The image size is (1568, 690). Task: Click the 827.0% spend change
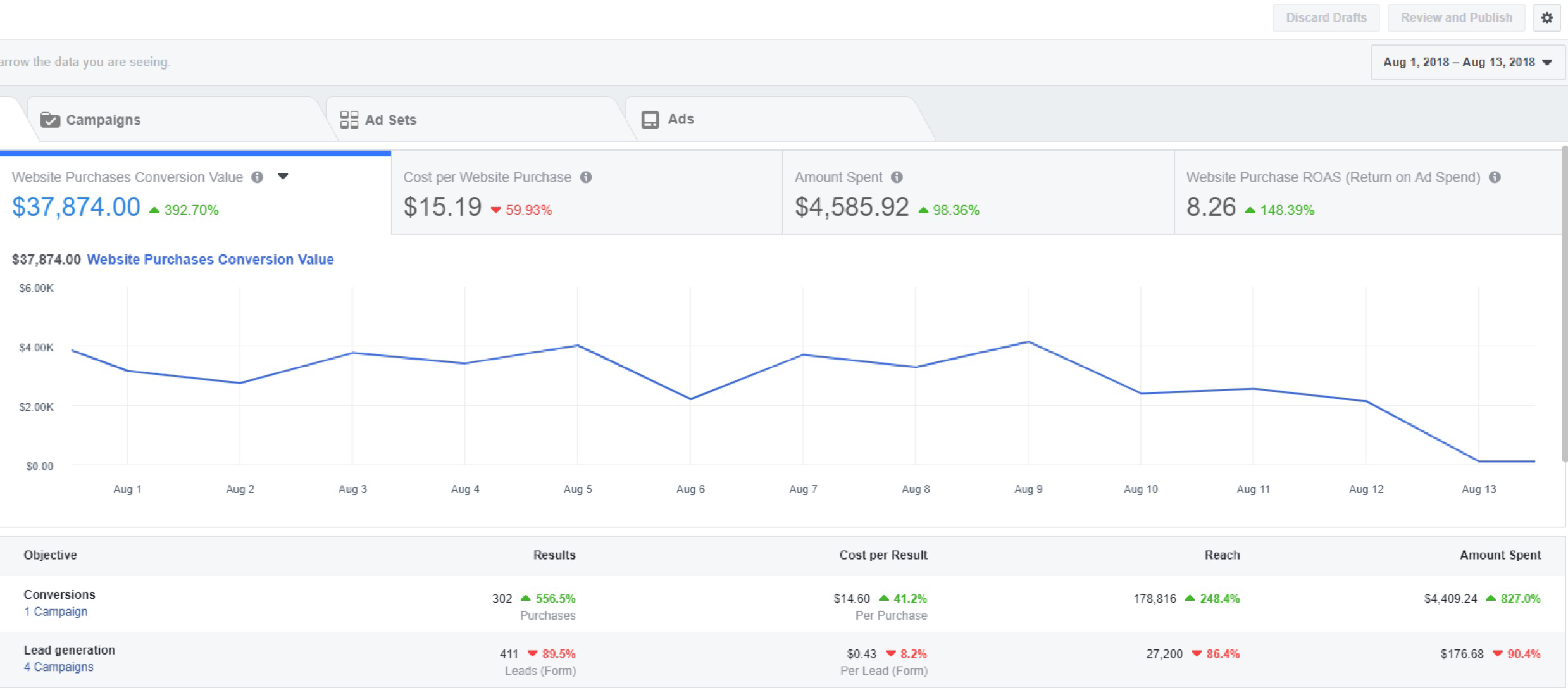[1513, 598]
